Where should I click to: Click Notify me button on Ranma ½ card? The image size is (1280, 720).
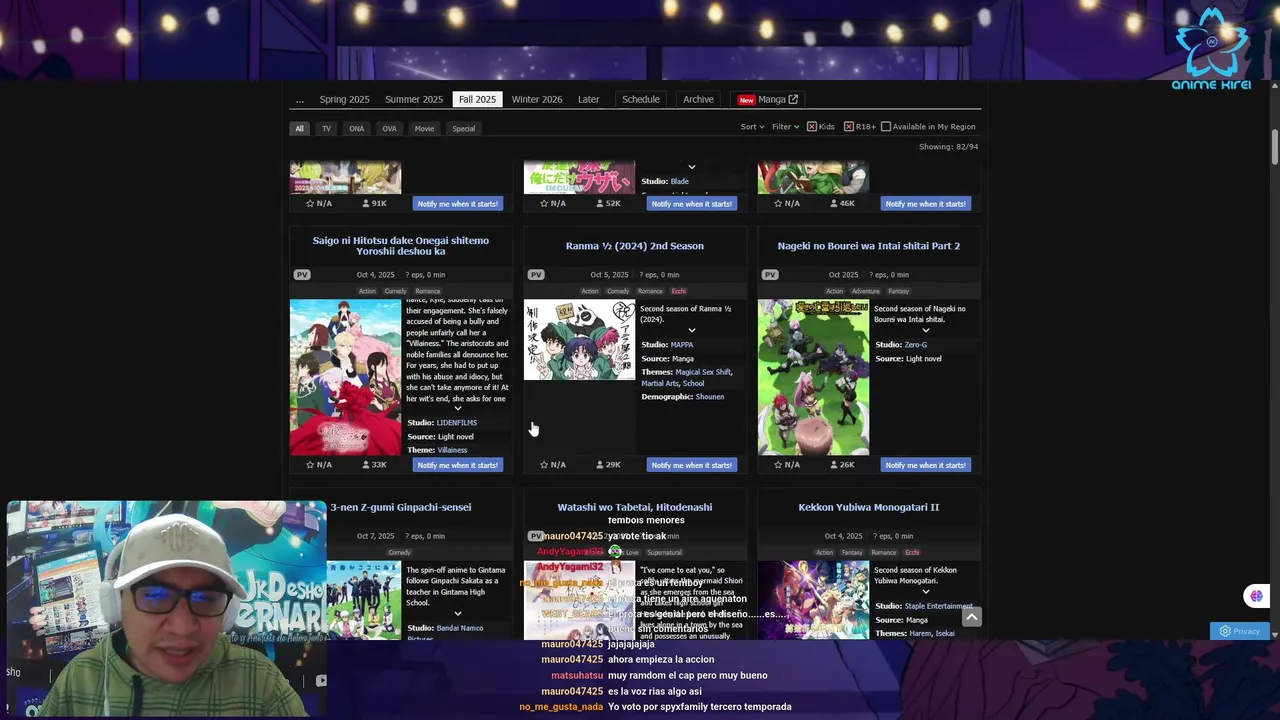click(x=691, y=465)
